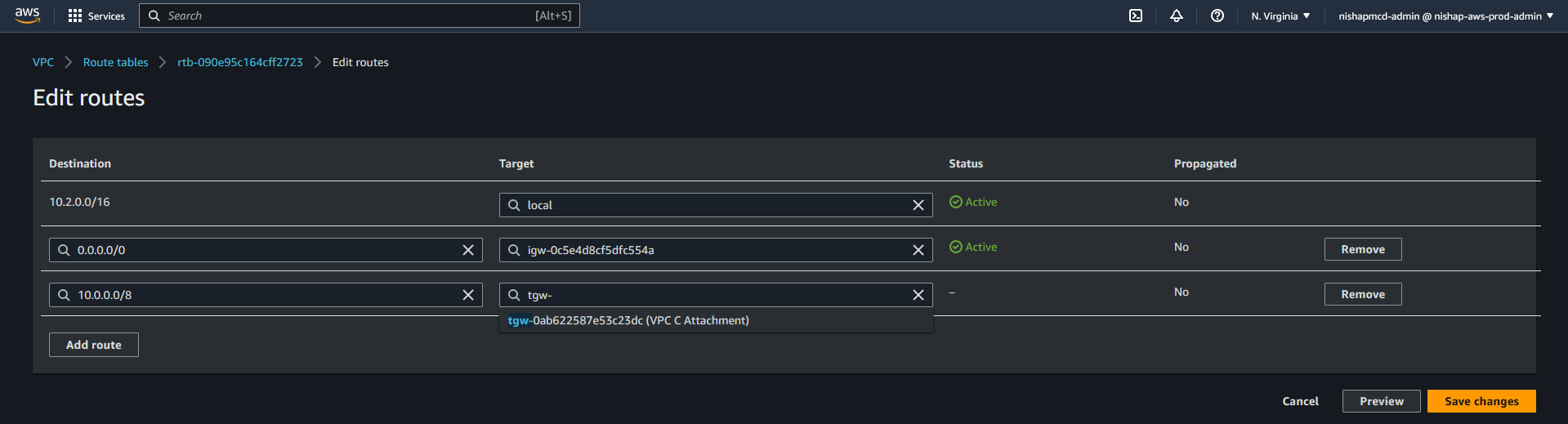The height and width of the screenshot is (424, 1568).
Task: Navigate to Route tables breadcrumb
Action: (115, 62)
